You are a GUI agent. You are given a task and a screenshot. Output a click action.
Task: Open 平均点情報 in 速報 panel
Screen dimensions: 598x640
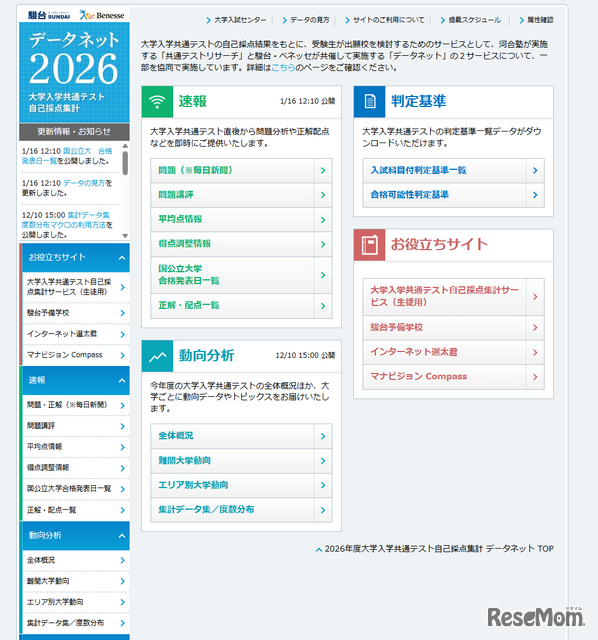point(241,220)
